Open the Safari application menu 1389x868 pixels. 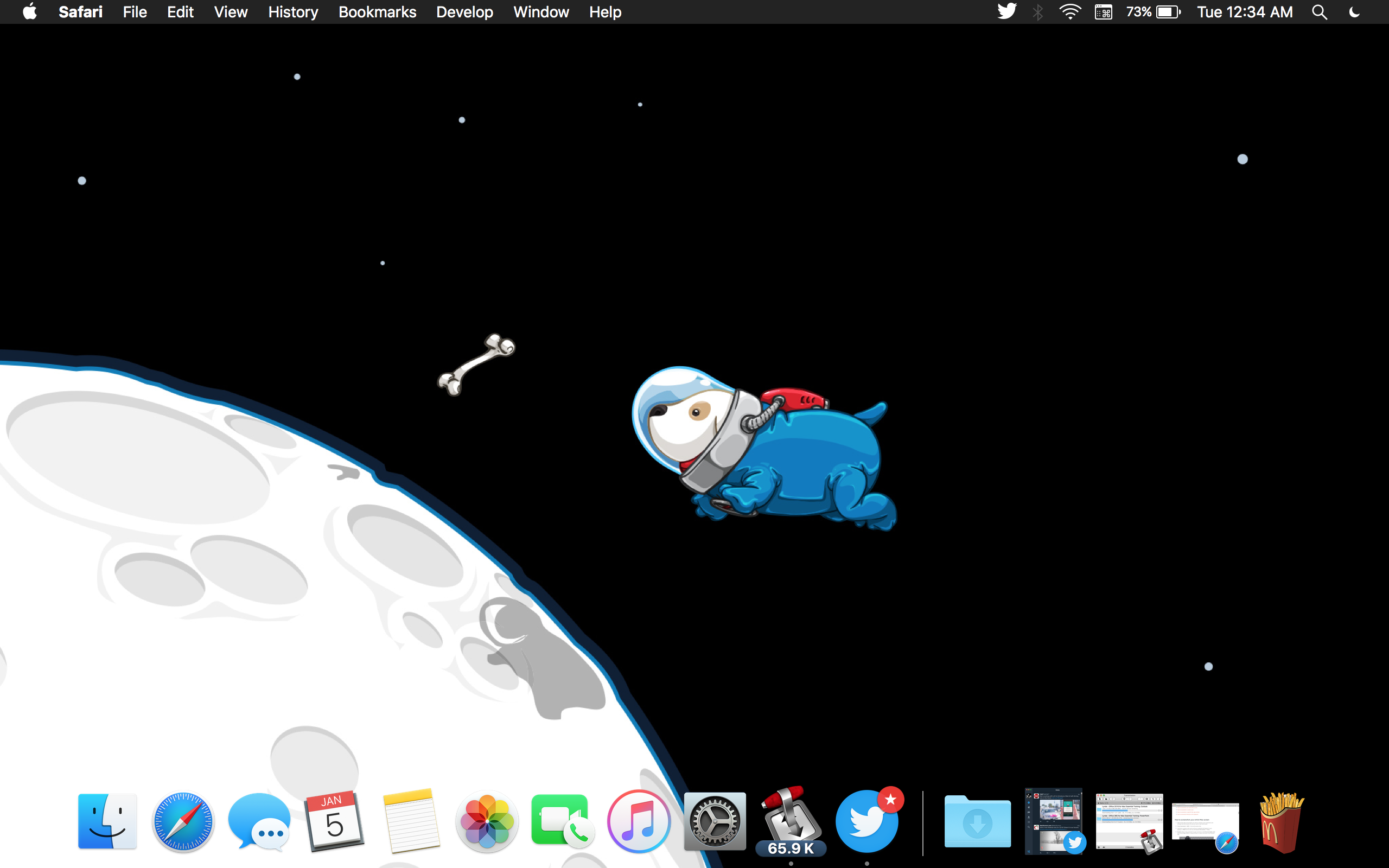[x=80, y=12]
